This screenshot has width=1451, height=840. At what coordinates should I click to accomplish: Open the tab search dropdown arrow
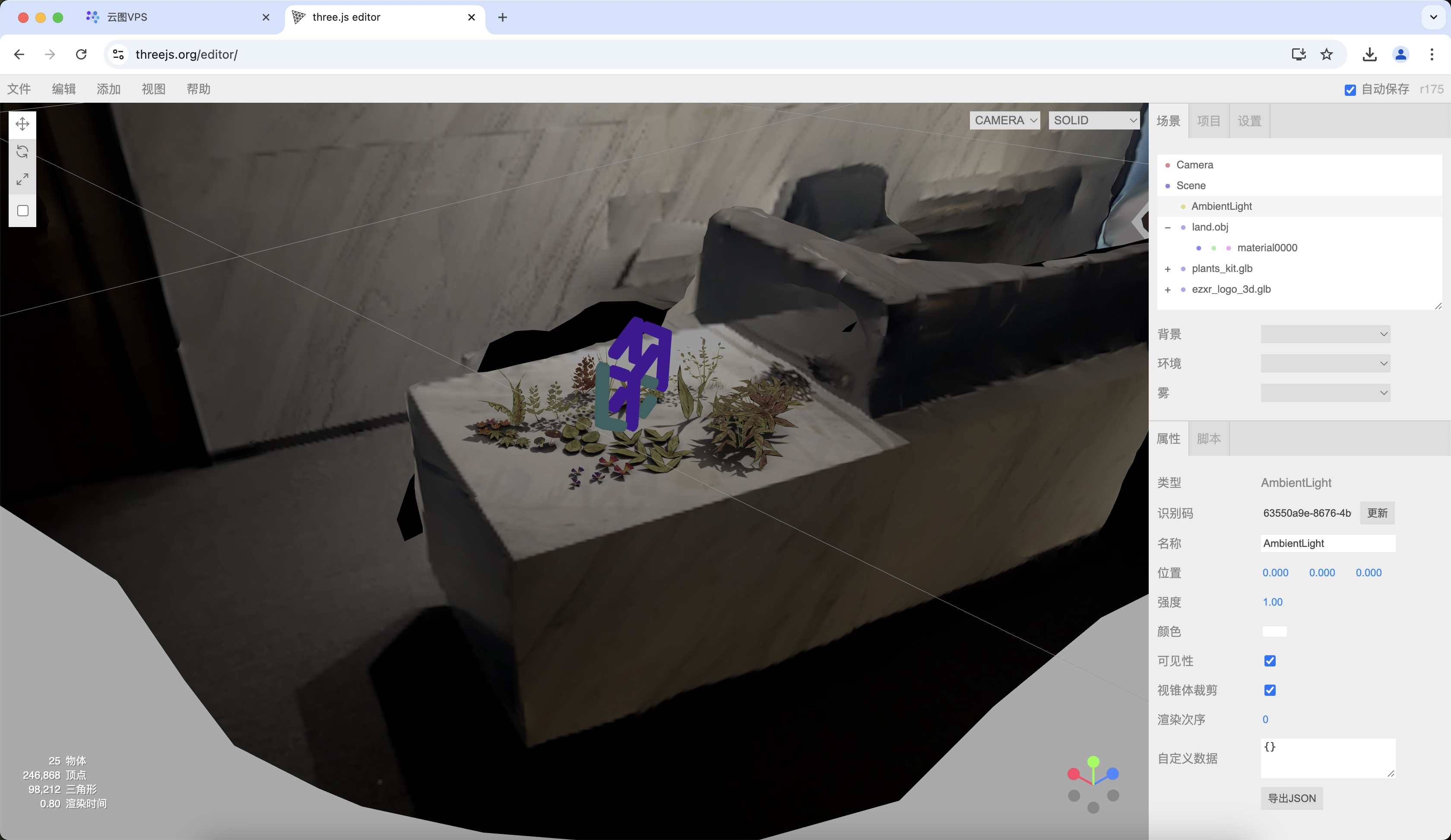[1434, 17]
